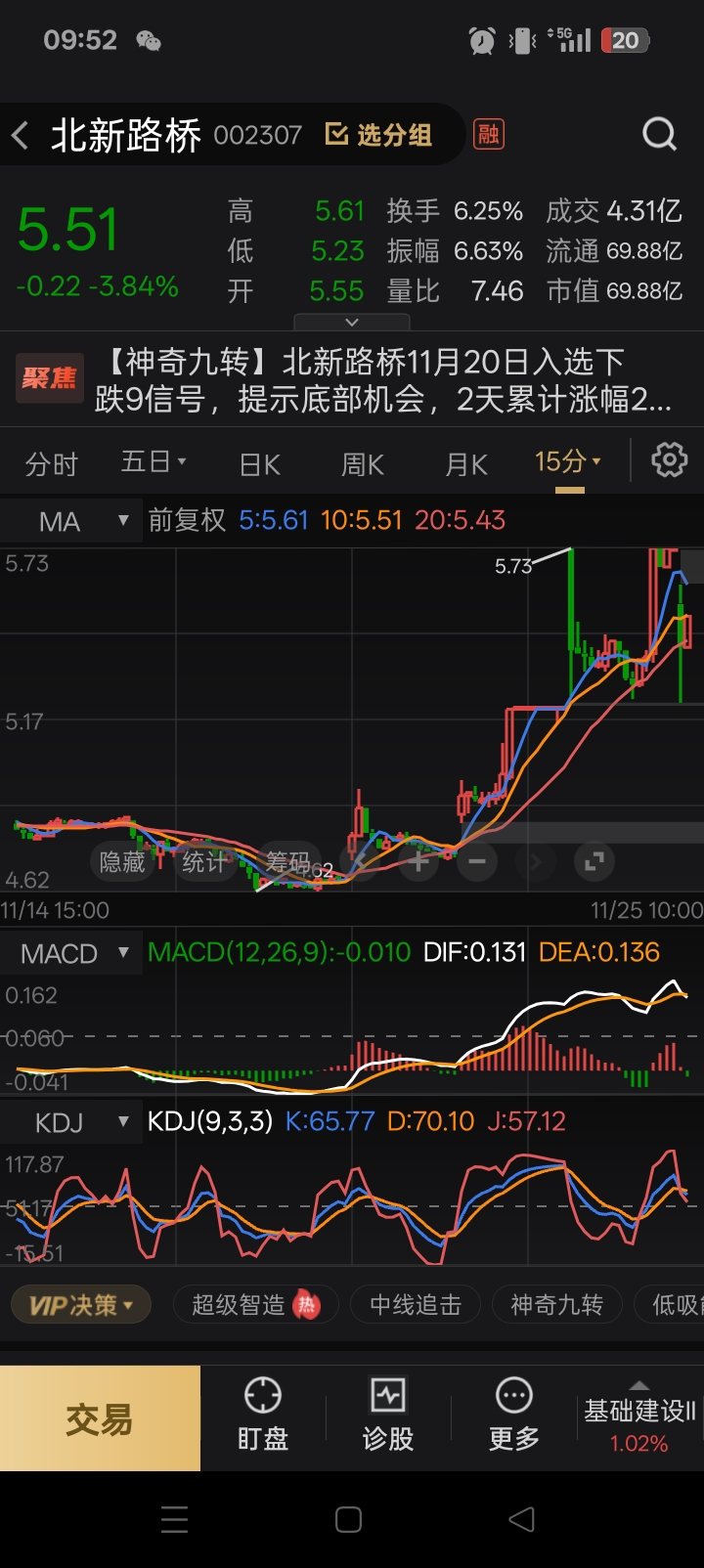Open 诊股 stock diagnosis icon

[388, 1415]
